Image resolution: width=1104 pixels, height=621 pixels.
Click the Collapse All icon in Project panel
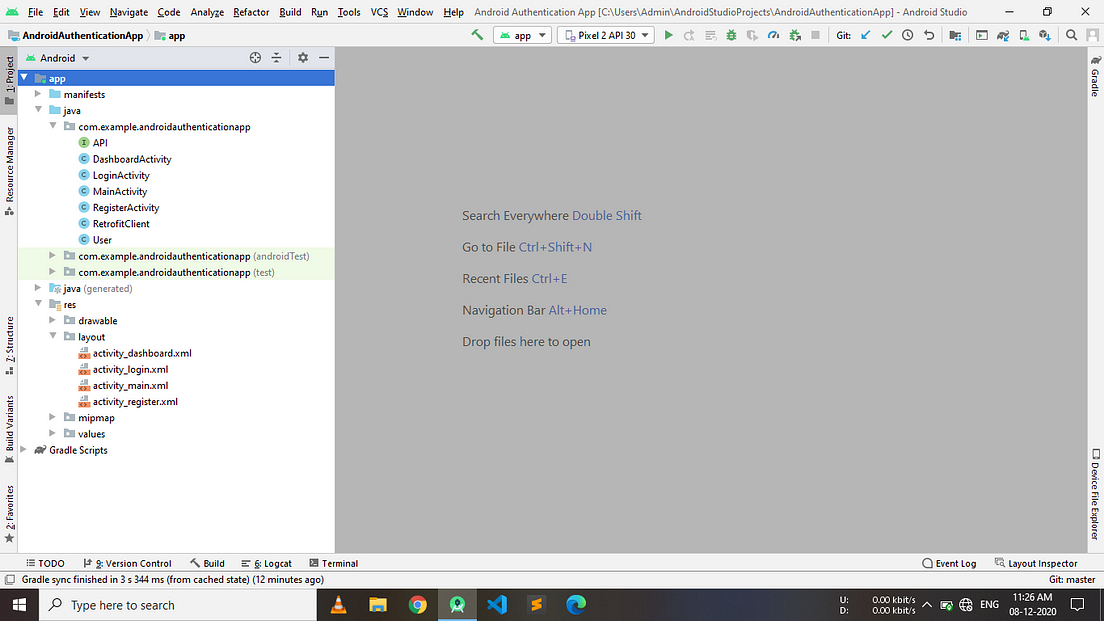[x=276, y=58]
